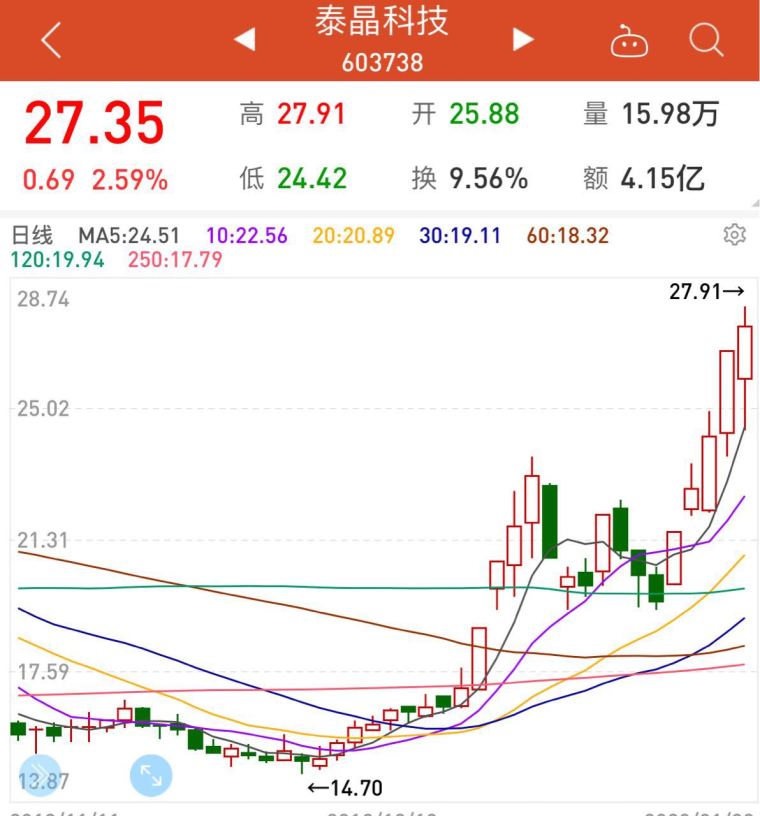Image resolution: width=760 pixels, height=816 pixels.
Task: Tap the round blue chart-tool button
Action: 40,775
